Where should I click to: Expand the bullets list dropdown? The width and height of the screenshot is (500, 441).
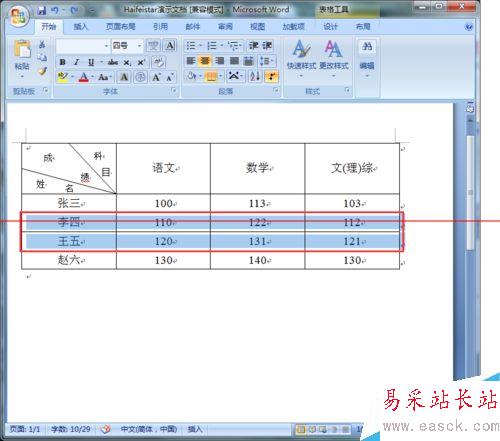tap(201, 46)
